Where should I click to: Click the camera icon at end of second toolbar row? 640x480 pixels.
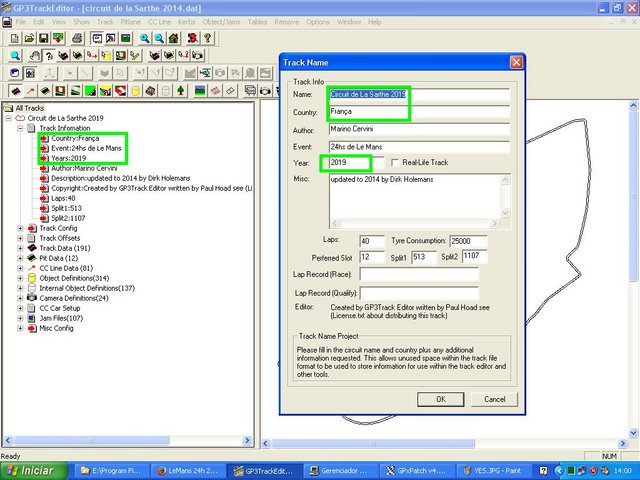(x=198, y=55)
